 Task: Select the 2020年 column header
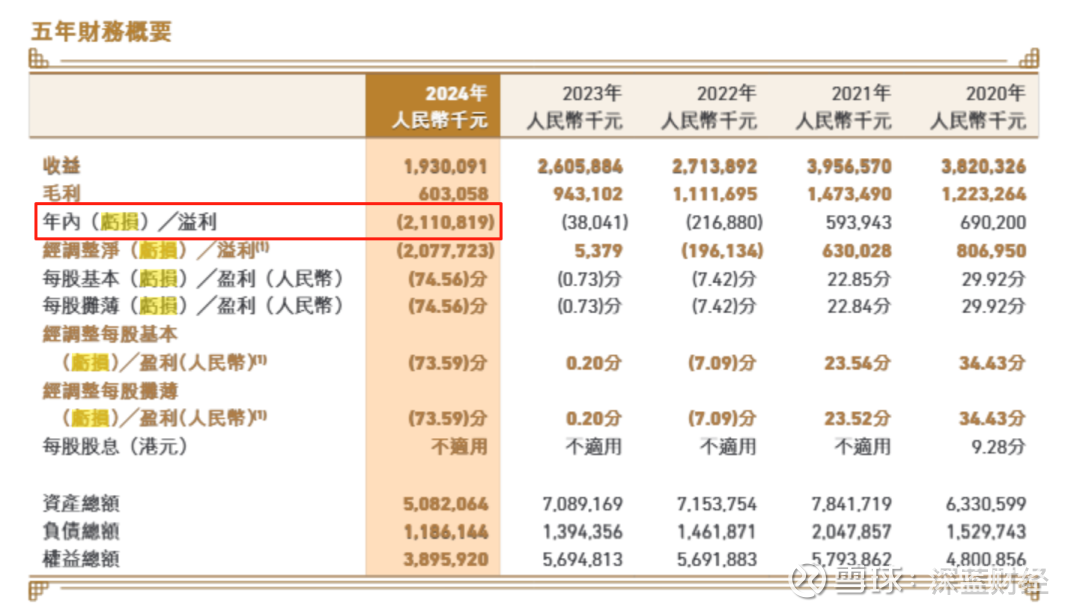(995, 94)
